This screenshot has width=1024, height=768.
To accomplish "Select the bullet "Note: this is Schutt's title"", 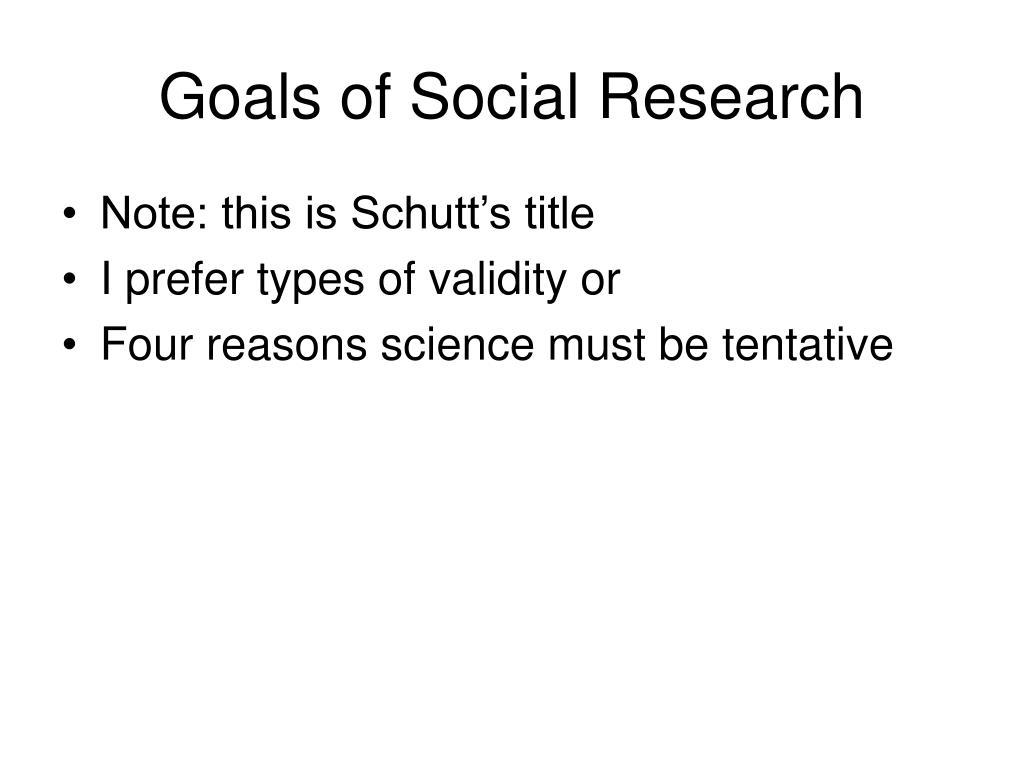I will tap(347, 214).
